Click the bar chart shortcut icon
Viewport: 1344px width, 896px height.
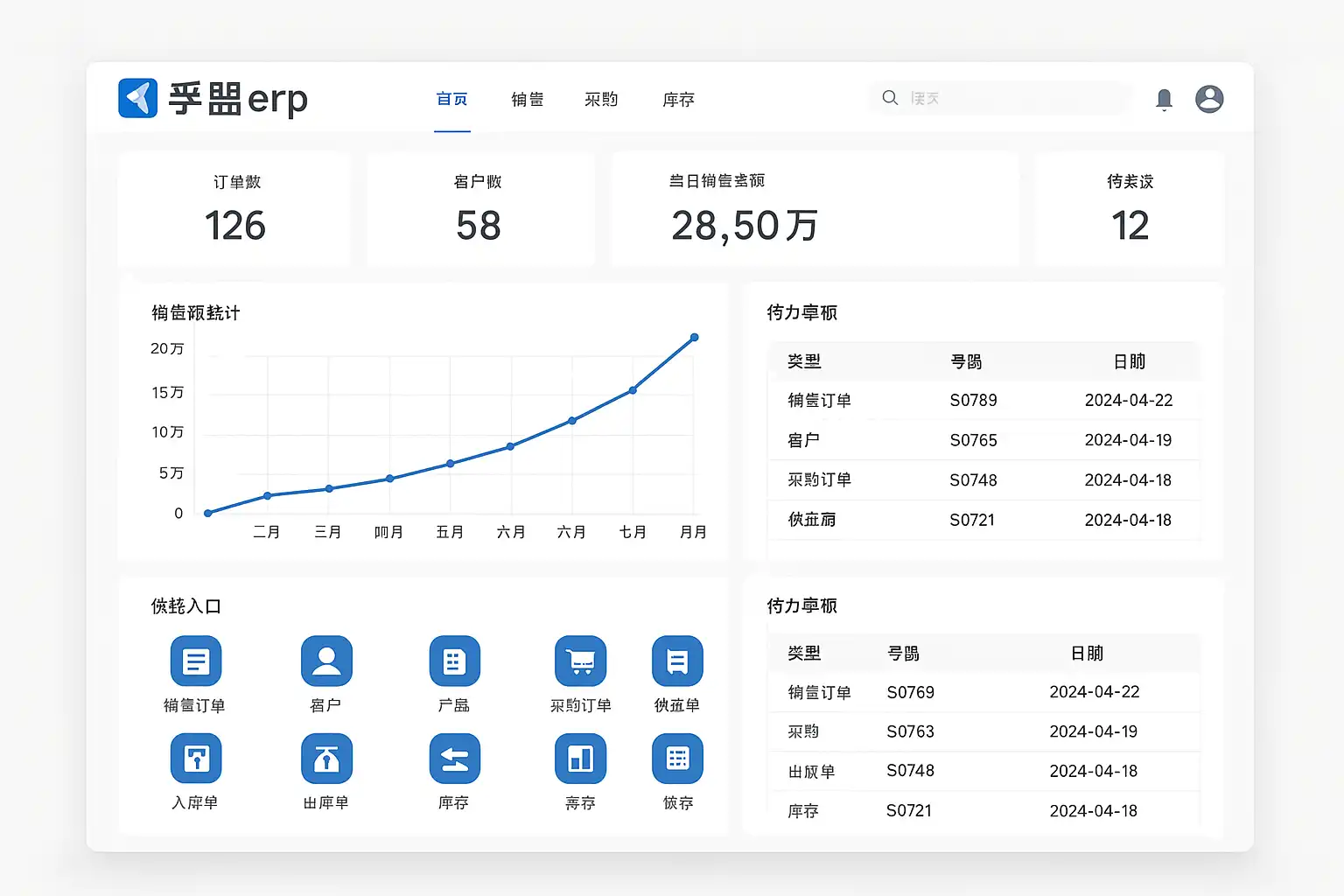tap(580, 759)
